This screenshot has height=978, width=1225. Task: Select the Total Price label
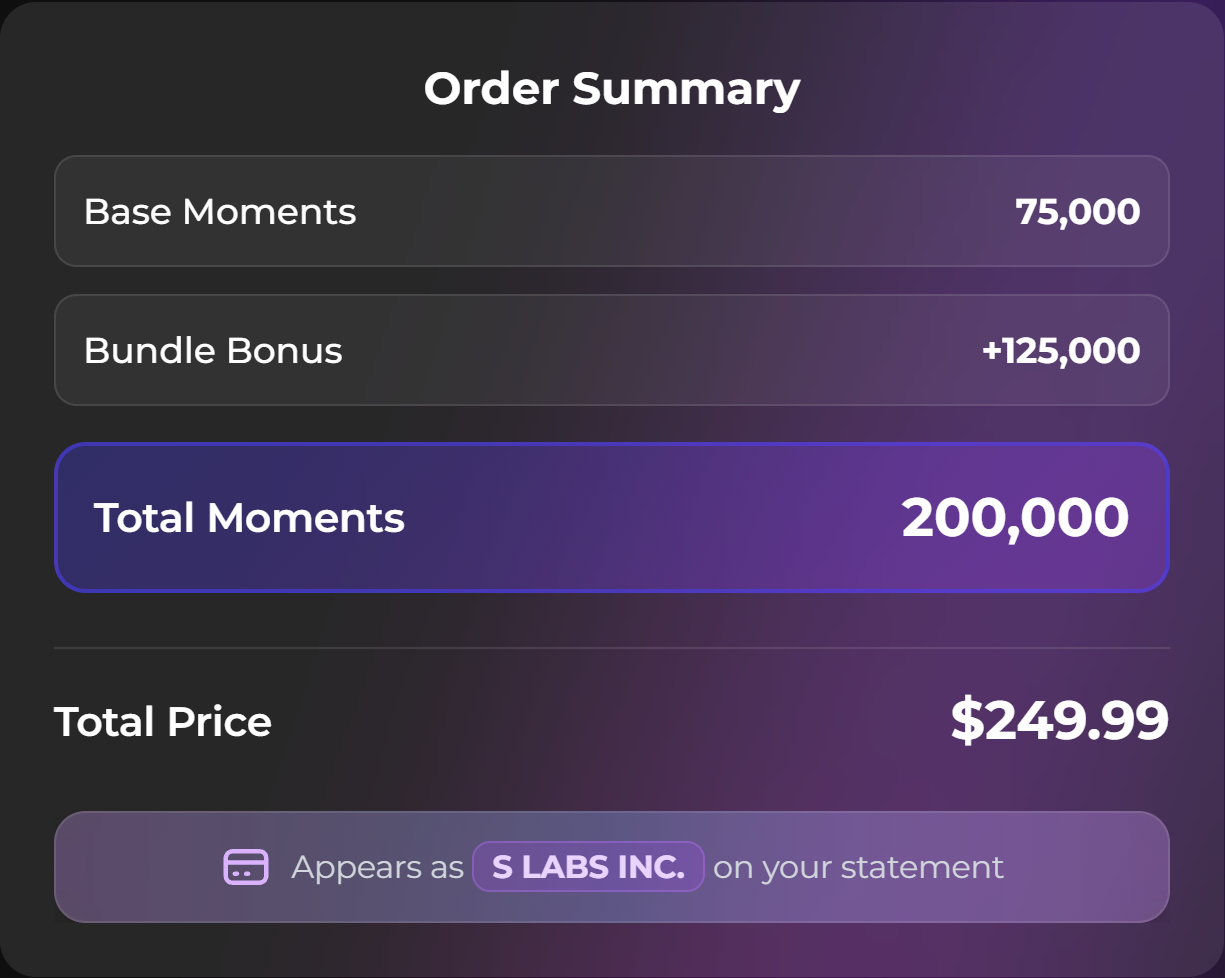pos(163,722)
